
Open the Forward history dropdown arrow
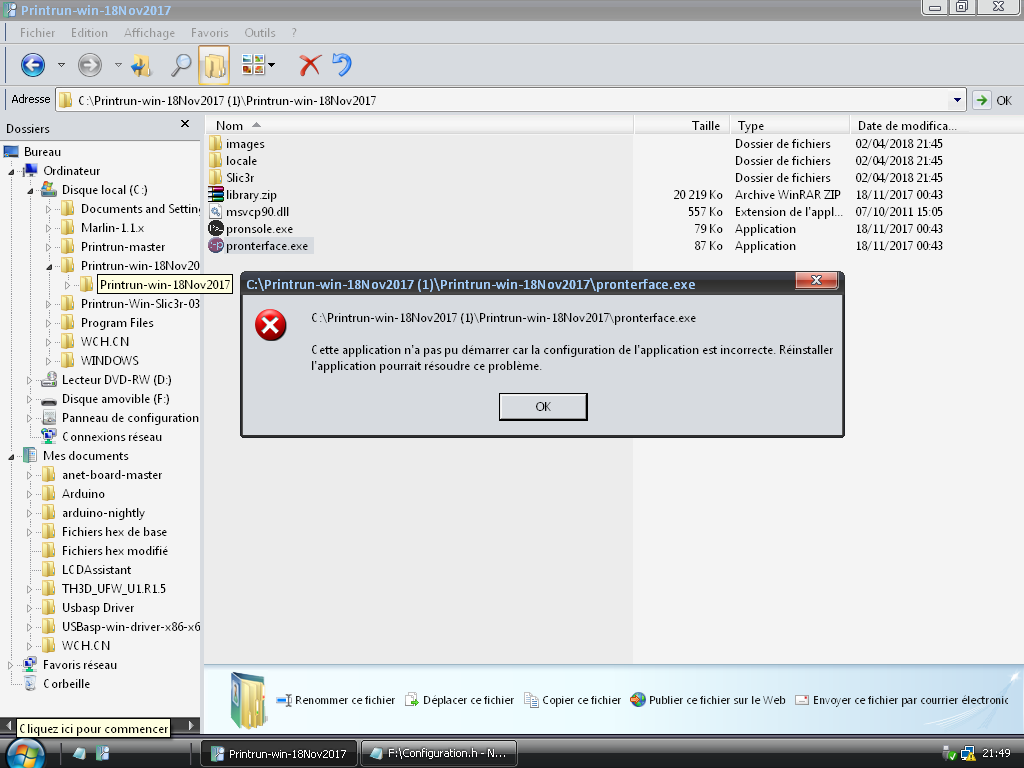[x=118, y=65]
